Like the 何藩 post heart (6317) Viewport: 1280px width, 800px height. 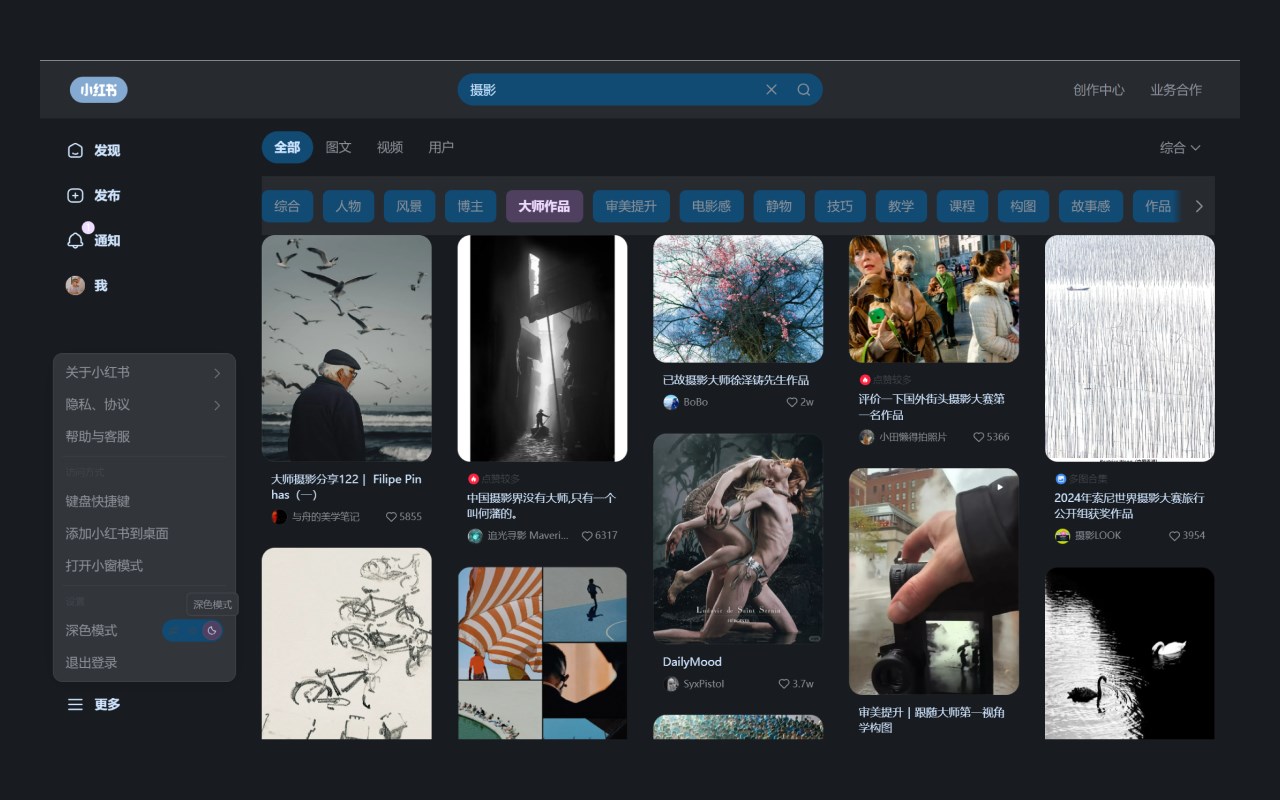[x=587, y=536]
